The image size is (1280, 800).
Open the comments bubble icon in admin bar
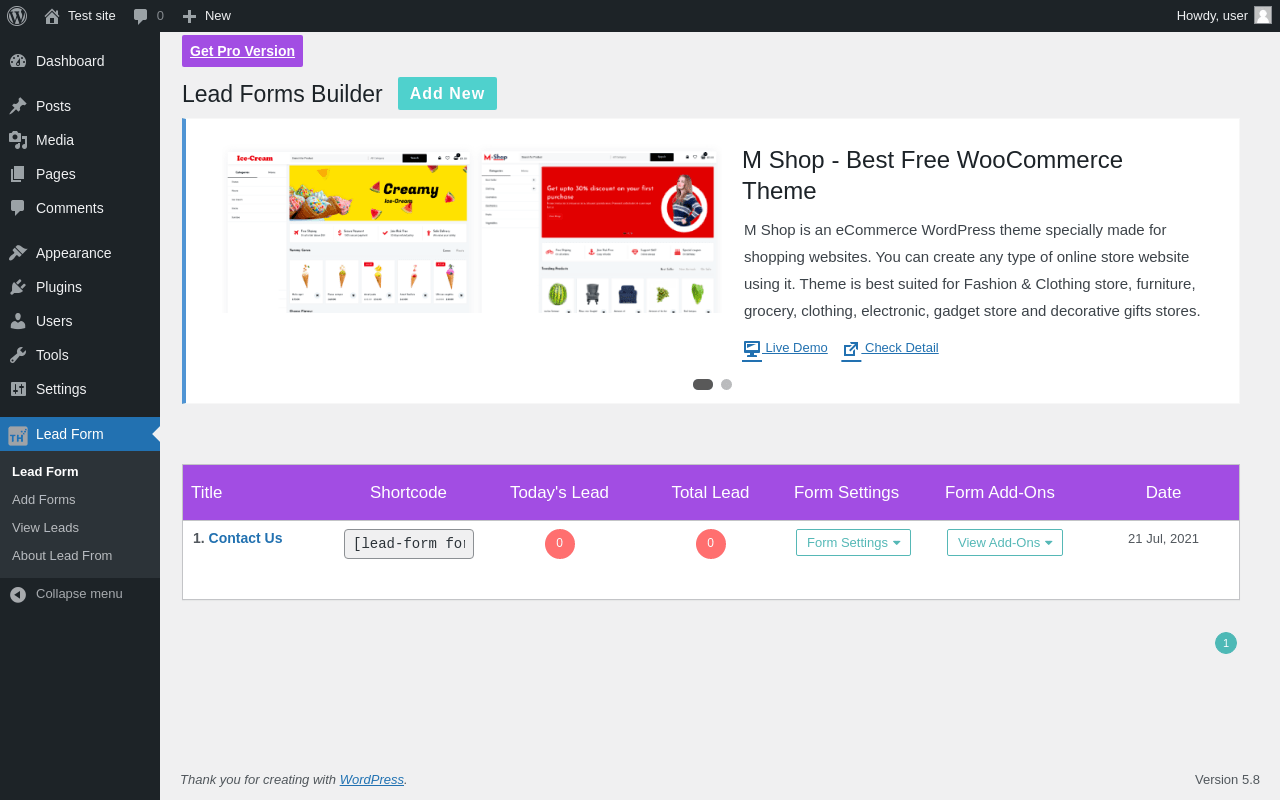pos(141,16)
